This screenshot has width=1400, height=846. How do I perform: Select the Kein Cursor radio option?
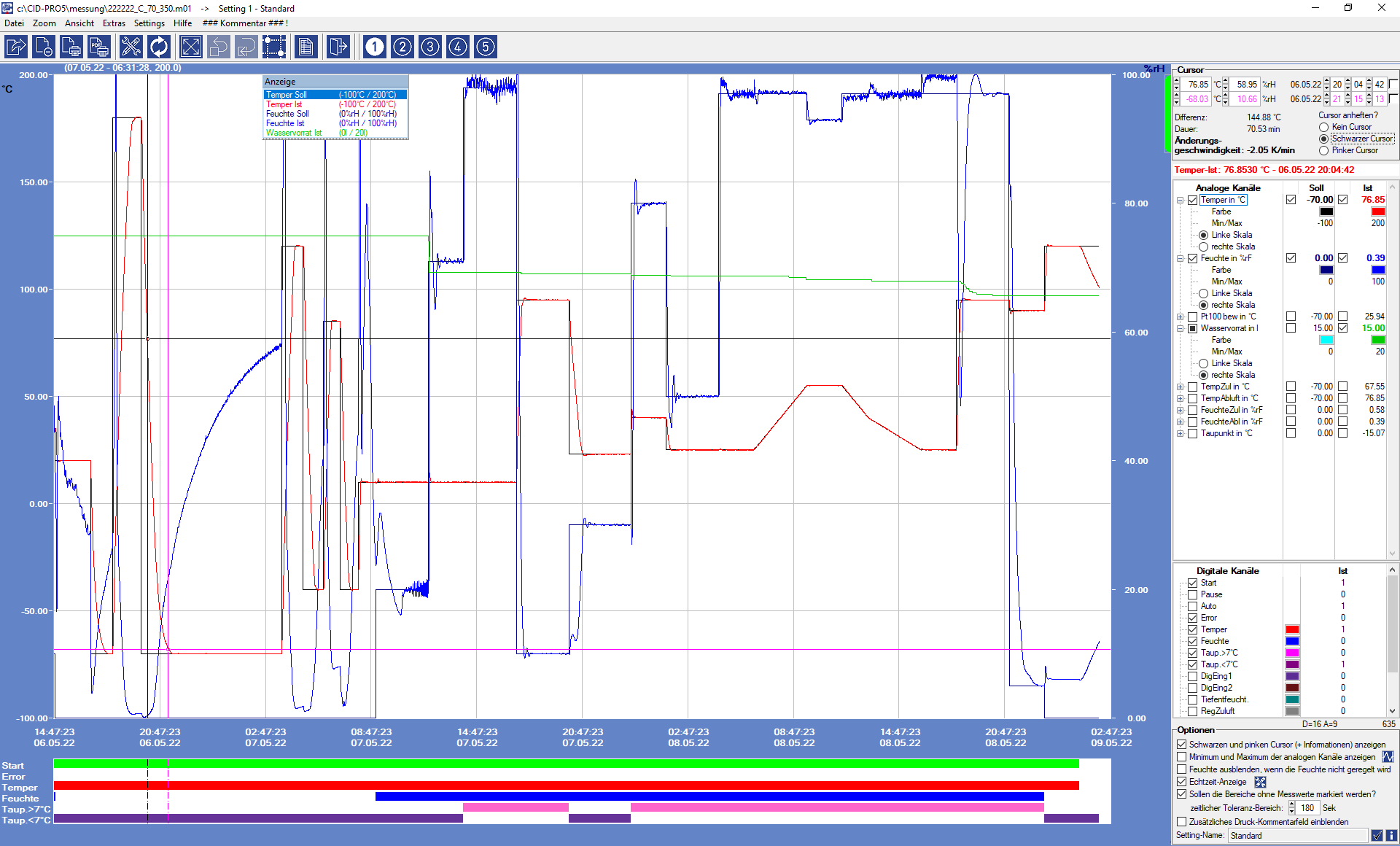tap(1323, 127)
